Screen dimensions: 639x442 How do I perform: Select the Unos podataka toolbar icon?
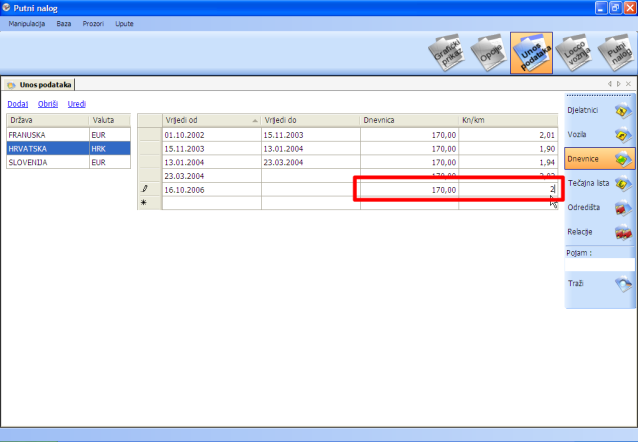(x=531, y=53)
